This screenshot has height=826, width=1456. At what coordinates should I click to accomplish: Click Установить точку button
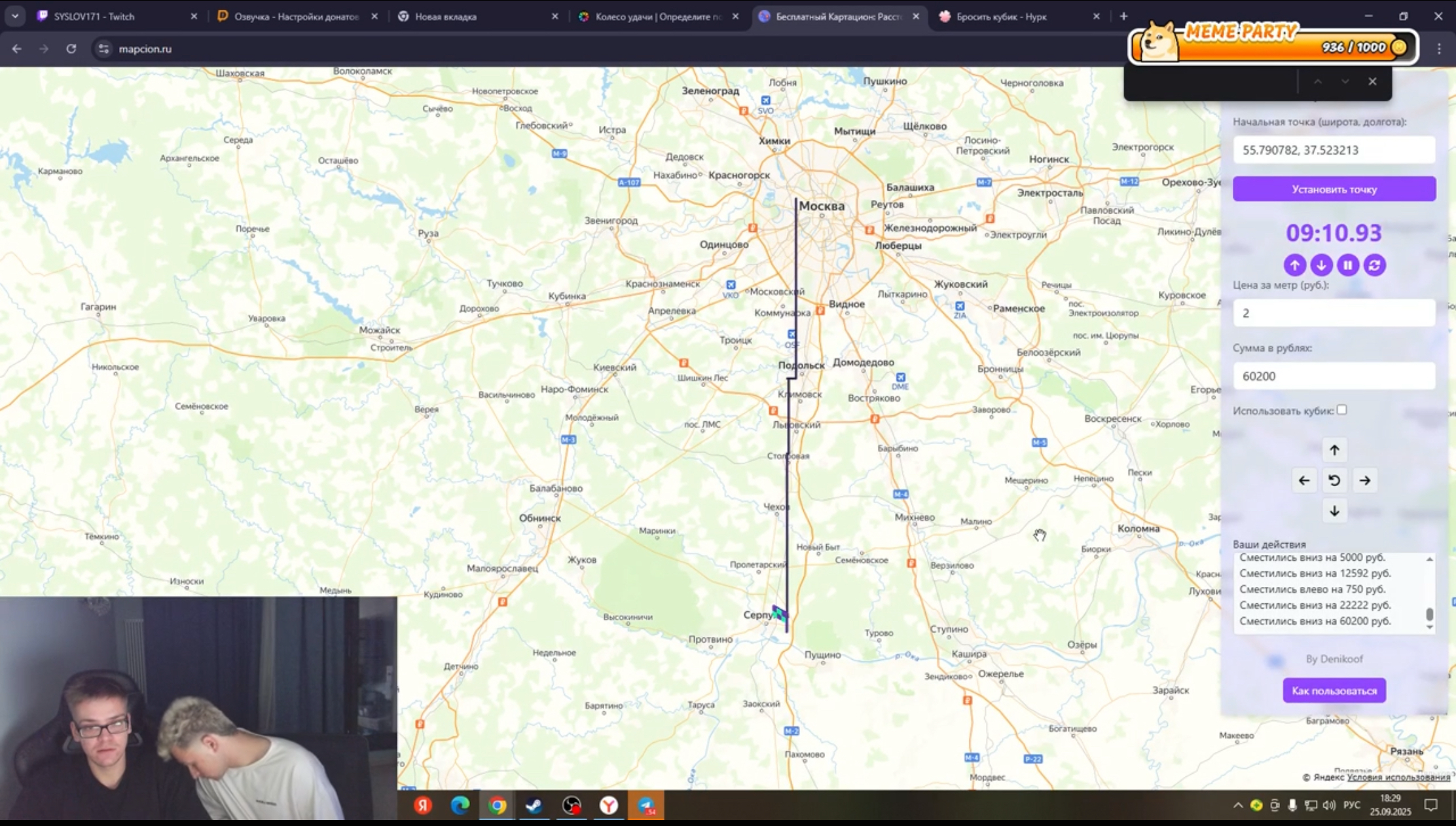tap(1334, 189)
